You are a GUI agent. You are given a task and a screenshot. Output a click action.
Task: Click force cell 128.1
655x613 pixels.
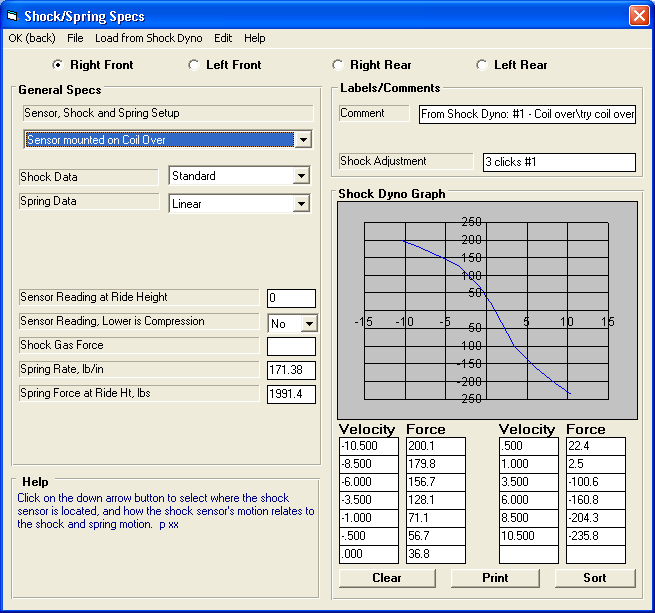pyautogui.click(x=436, y=500)
